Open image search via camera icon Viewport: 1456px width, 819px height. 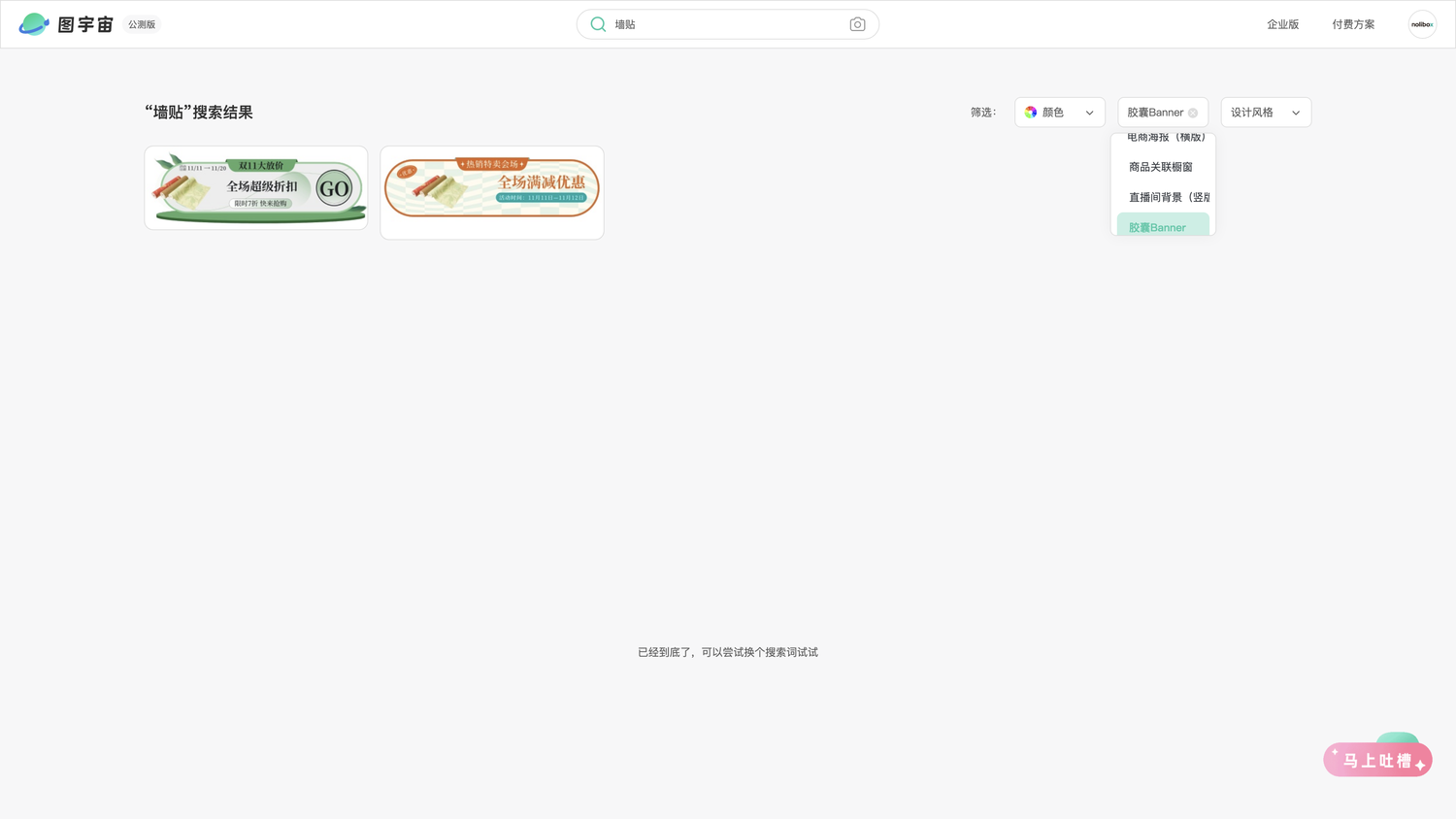pyautogui.click(x=857, y=24)
